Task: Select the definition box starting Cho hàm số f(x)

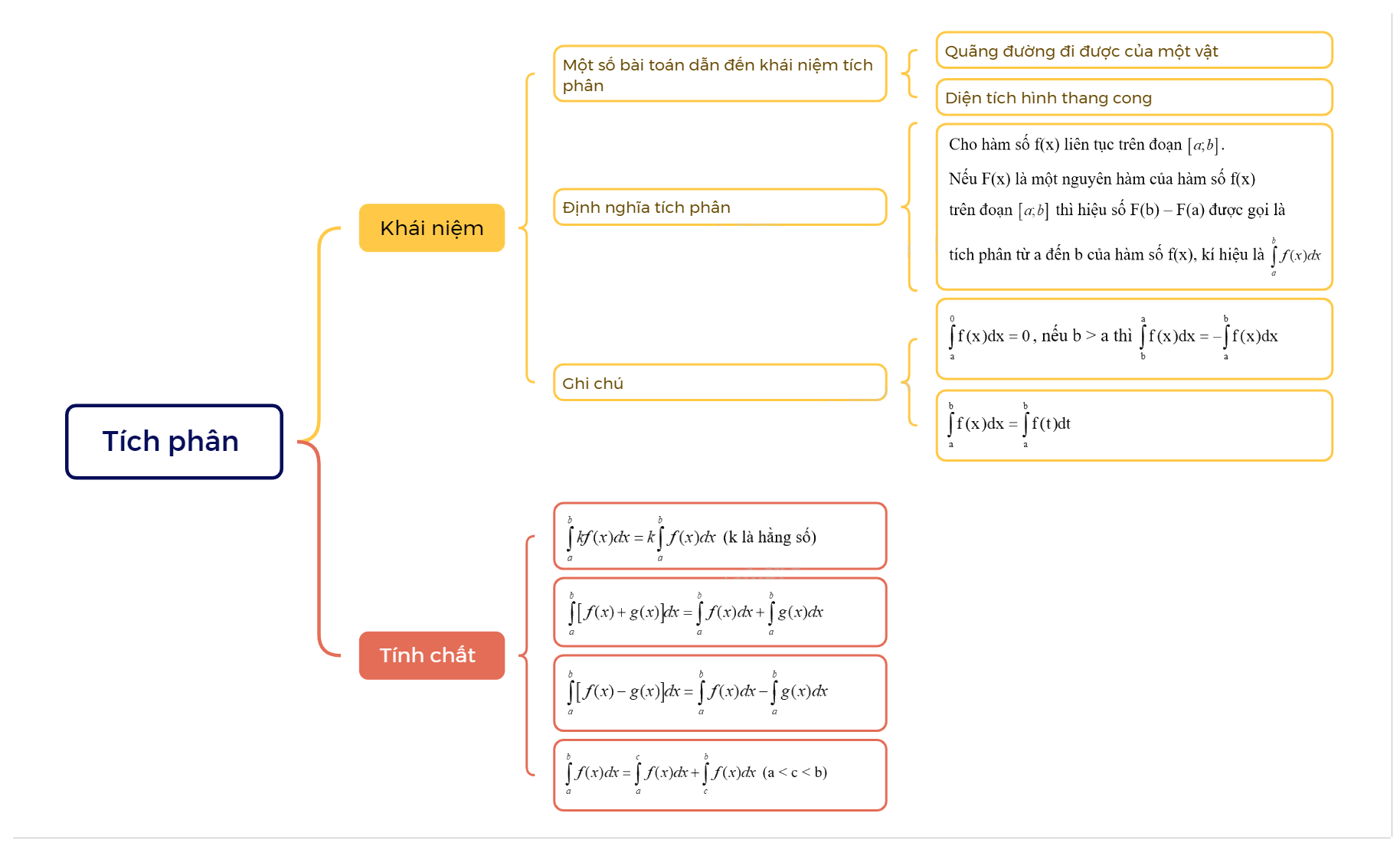Action: 1133,207
